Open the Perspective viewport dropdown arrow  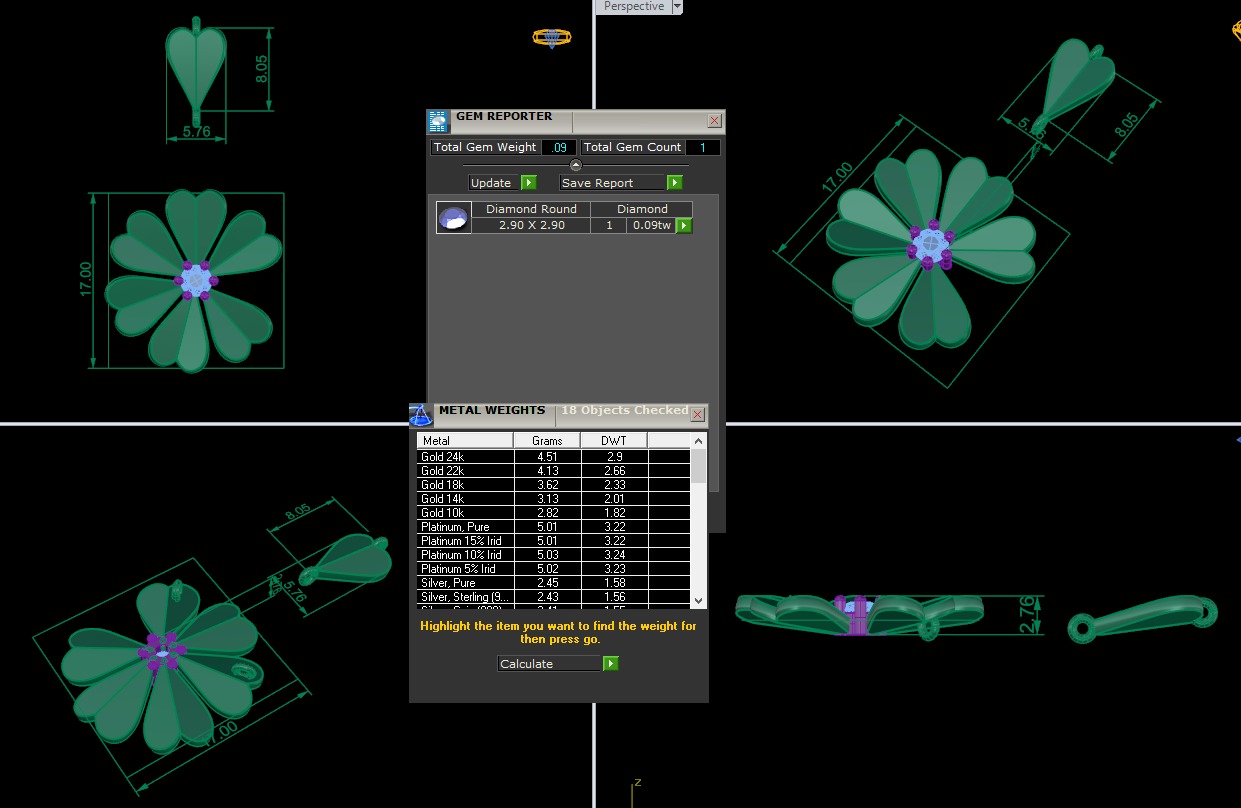[x=677, y=7]
